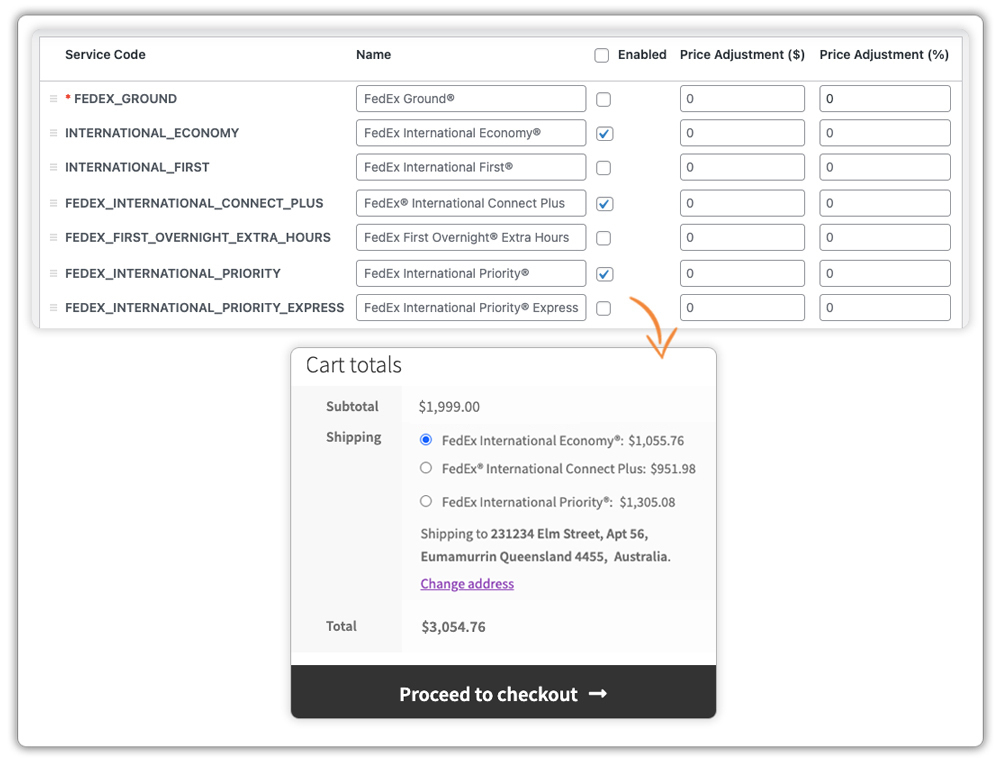The image size is (1000, 761).
Task: Click the Price Adjustment (%) header
Action: pyautogui.click(x=884, y=55)
